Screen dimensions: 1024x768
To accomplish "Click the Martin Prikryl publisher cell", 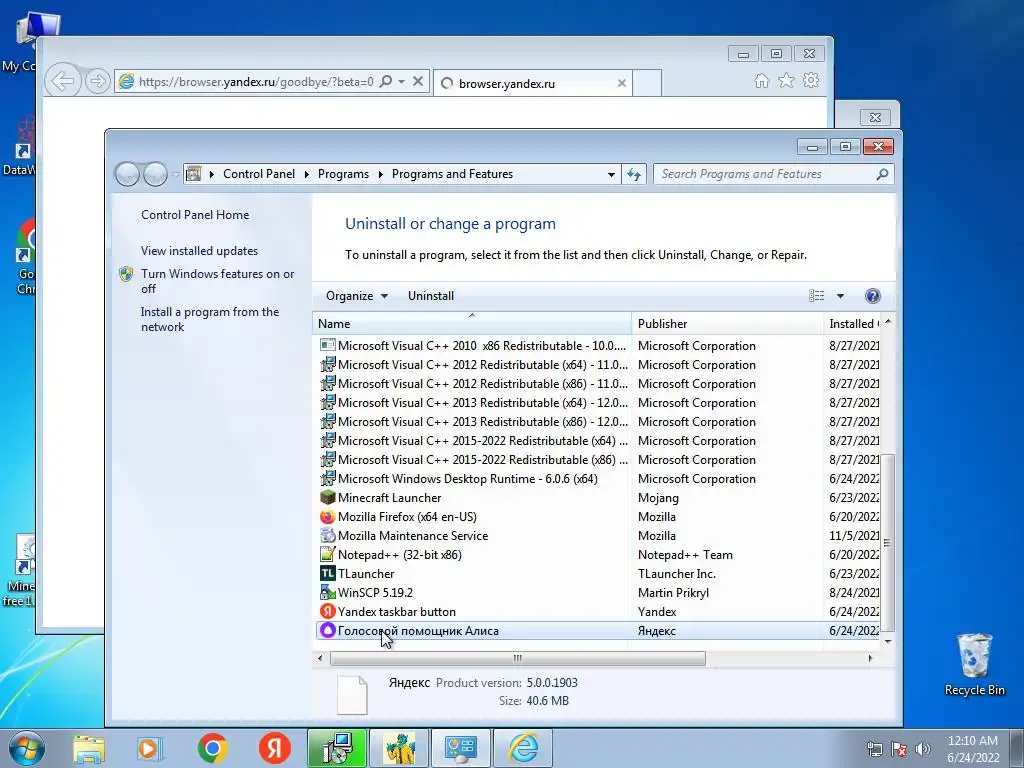I will 673,592.
